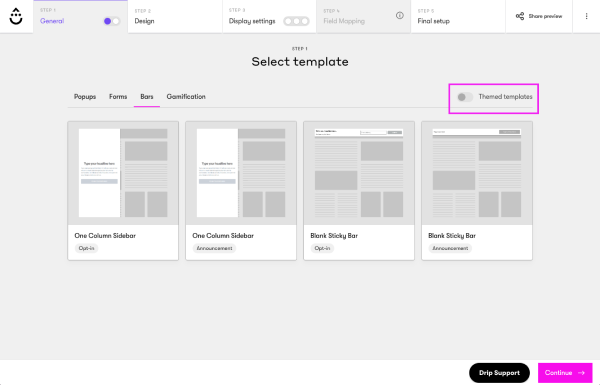600x385 pixels.
Task: Choose Blank Sticky Bar Opt-in template
Action: tap(359, 191)
